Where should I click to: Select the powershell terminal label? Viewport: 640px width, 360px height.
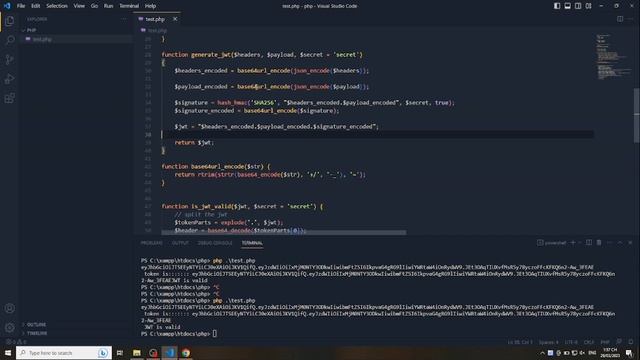[x=551, y=243]
